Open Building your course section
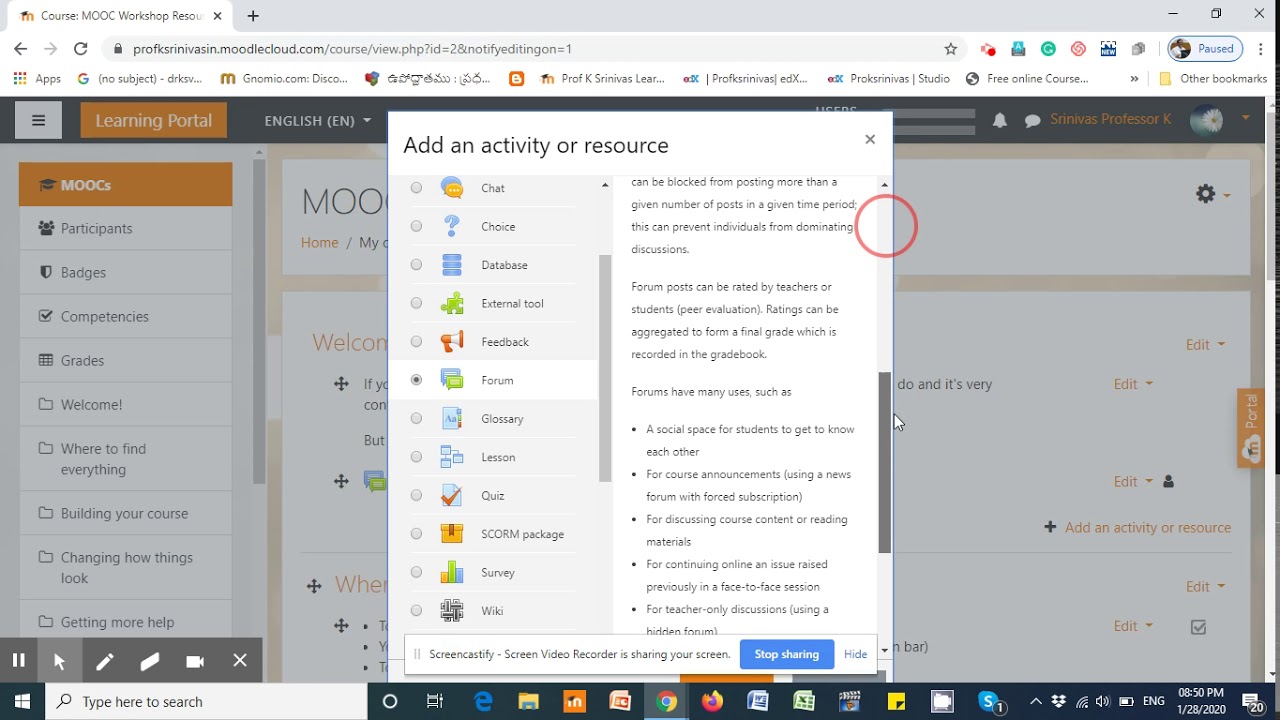Screen dimensions: 1280x720 coord(126,513)
